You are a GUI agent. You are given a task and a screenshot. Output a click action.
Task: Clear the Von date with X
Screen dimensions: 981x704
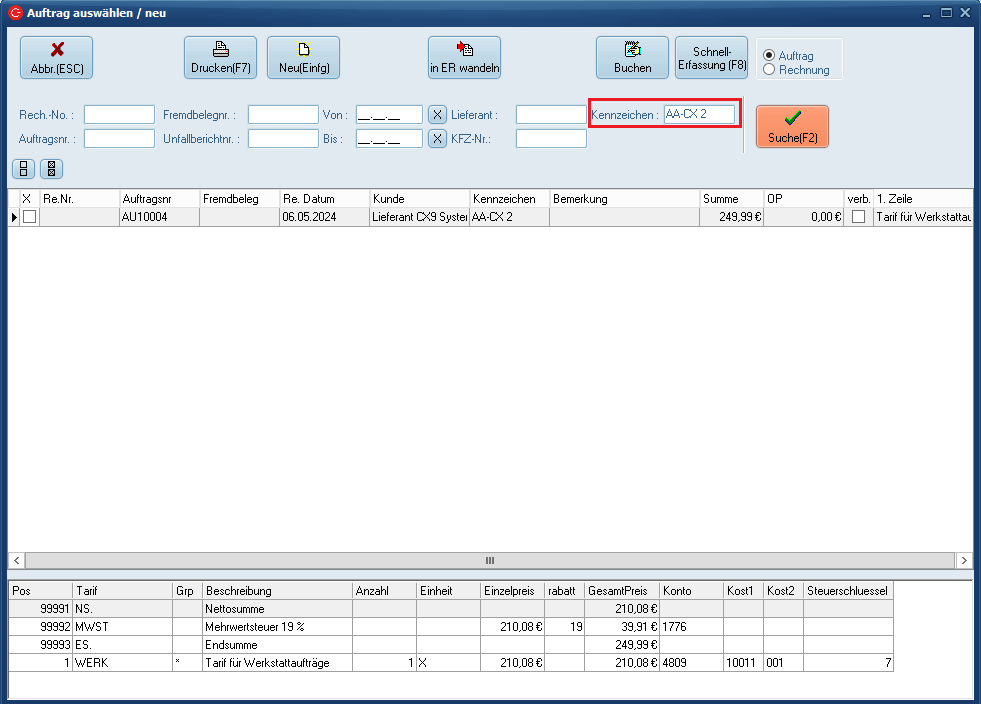(437, 115)
